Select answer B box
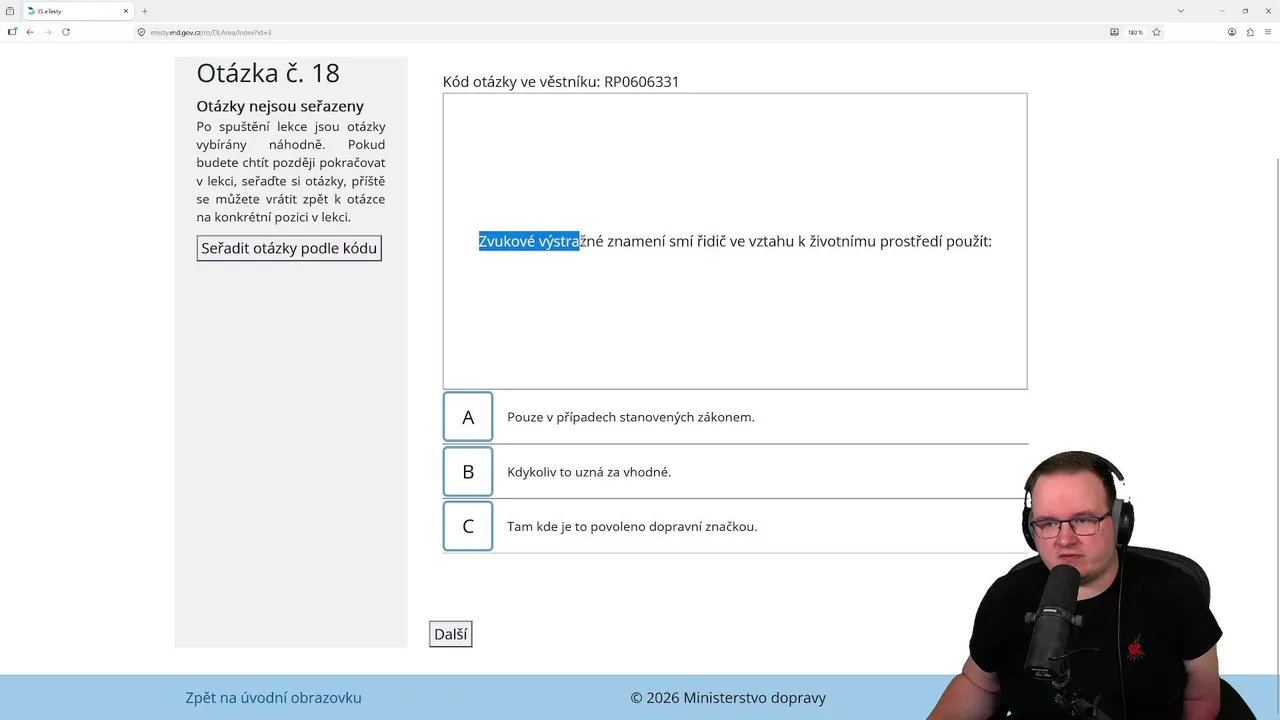 coord(468,472)
